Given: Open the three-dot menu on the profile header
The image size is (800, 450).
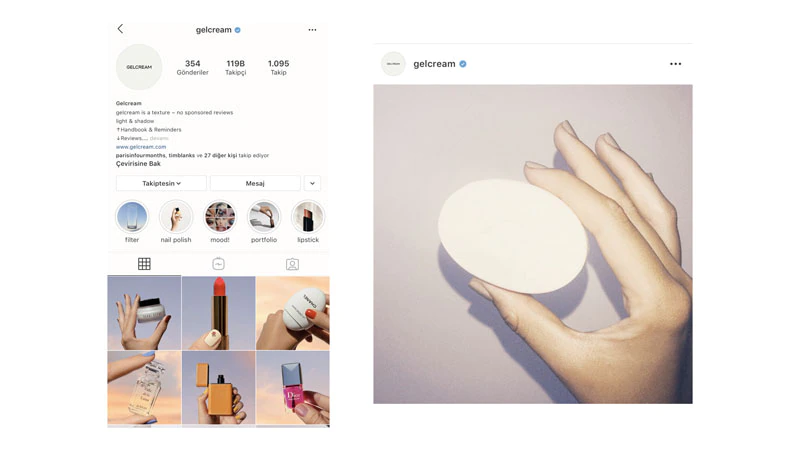Looking at the screenshot, I should coord(312,30).
